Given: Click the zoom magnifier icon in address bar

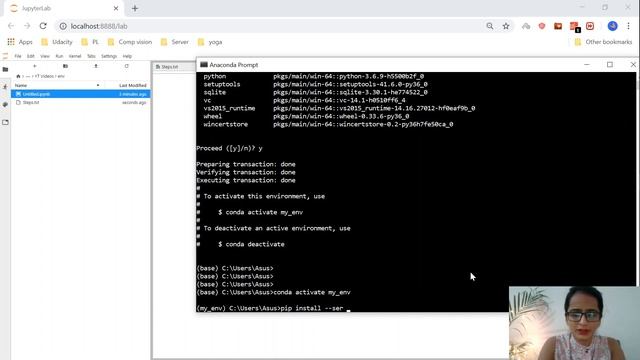Looking at the screenshot, I should pyautogui.click(x=490, y=26).
